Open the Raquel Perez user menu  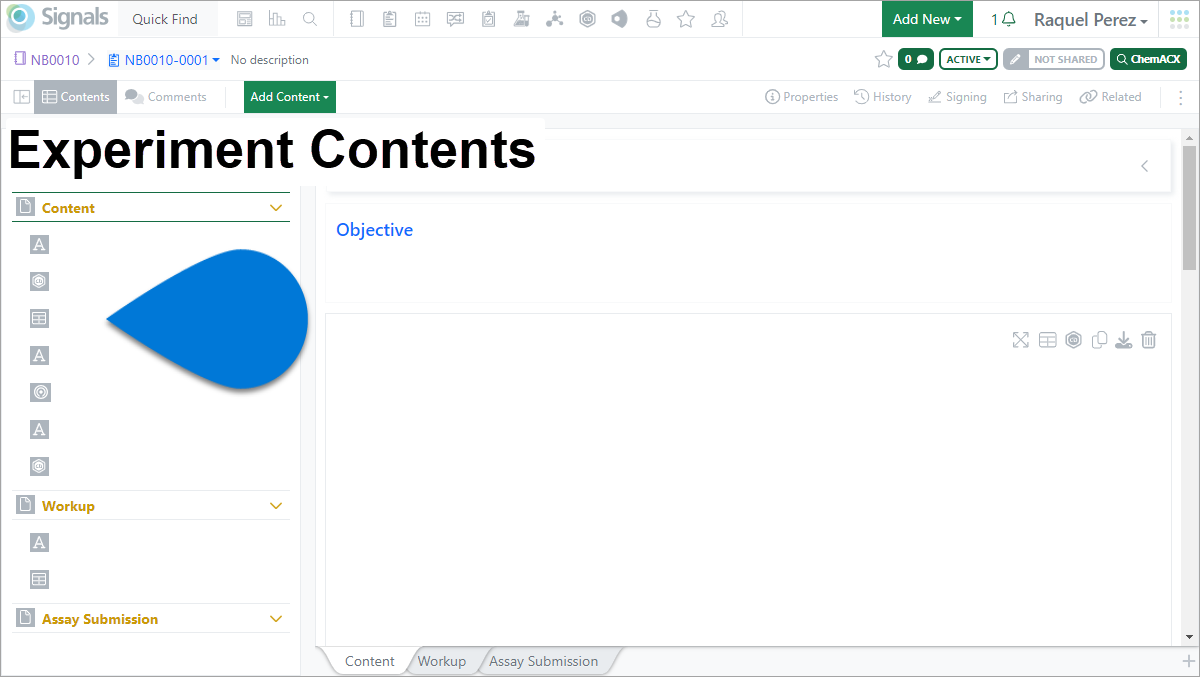pyautogui.click(x=1090, y=20)
